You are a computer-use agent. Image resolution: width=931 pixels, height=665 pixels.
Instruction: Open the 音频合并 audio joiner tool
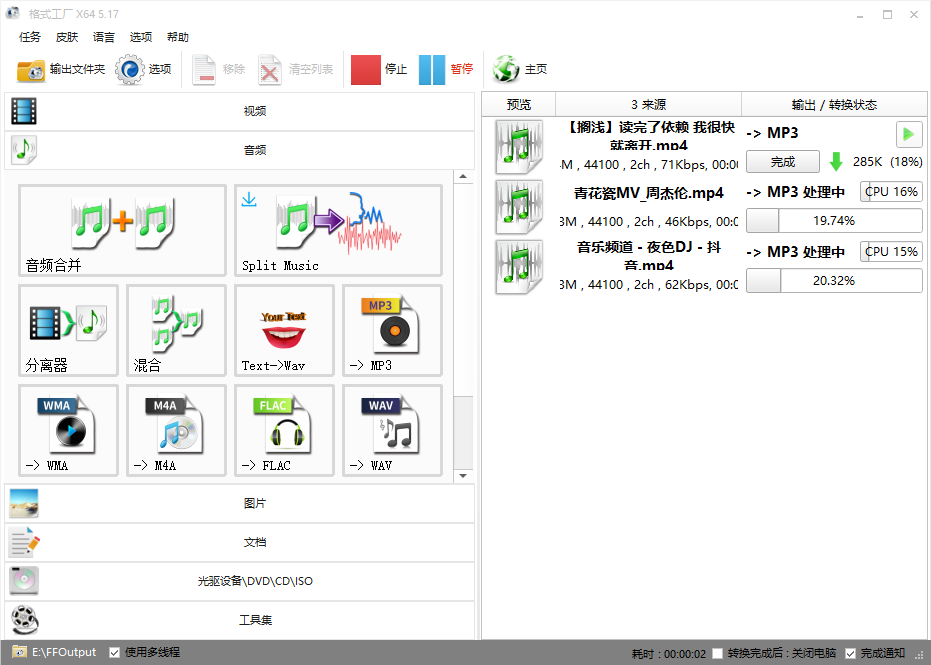(x=122, y=230)
